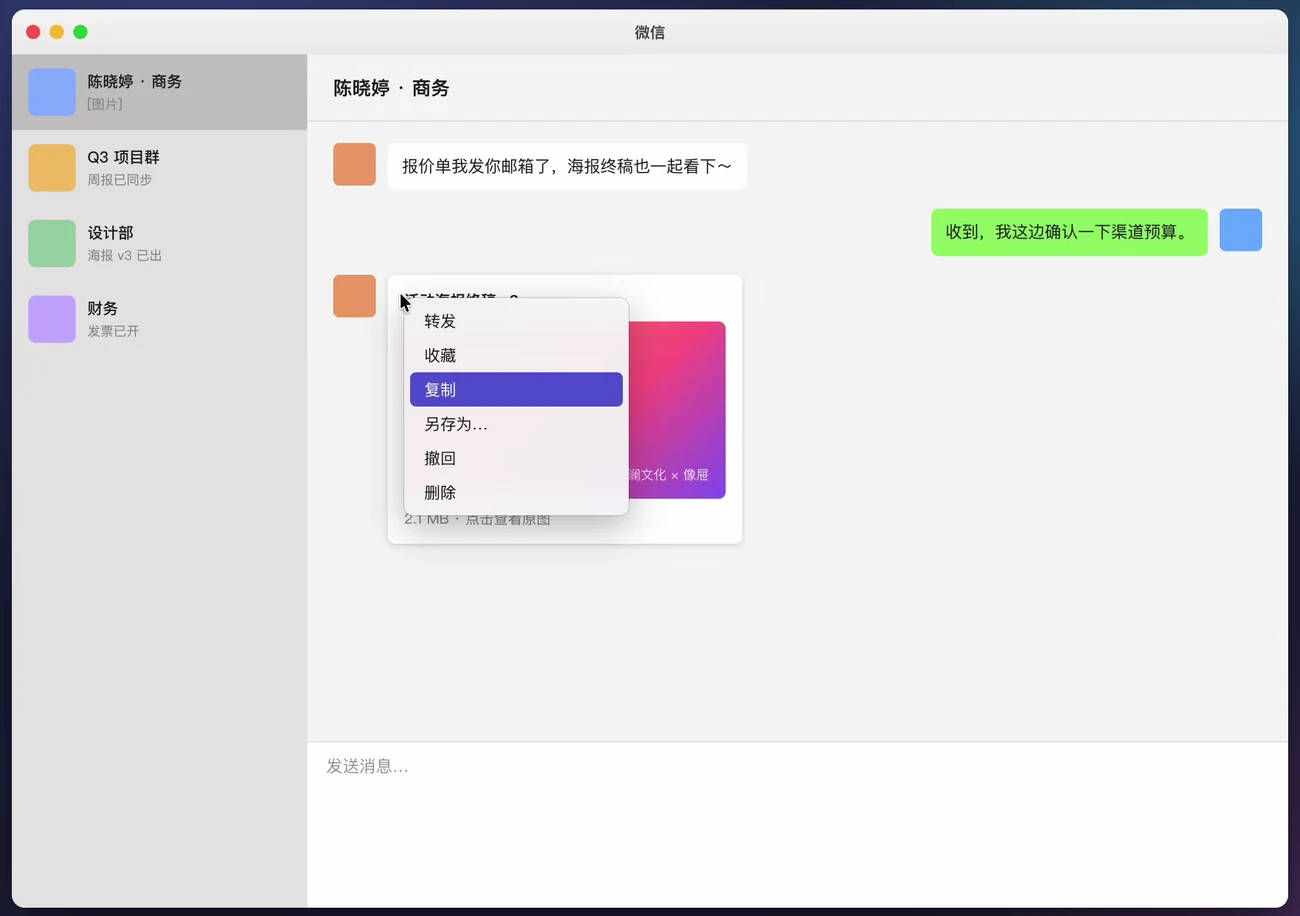Click the 发票已开 preview text
The image size is (1300, 916).
[113, 331]
